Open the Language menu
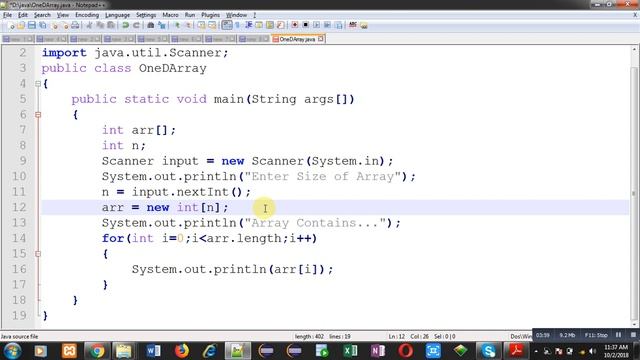This screenshot has height=360, width=640. (x=117, y=15)
